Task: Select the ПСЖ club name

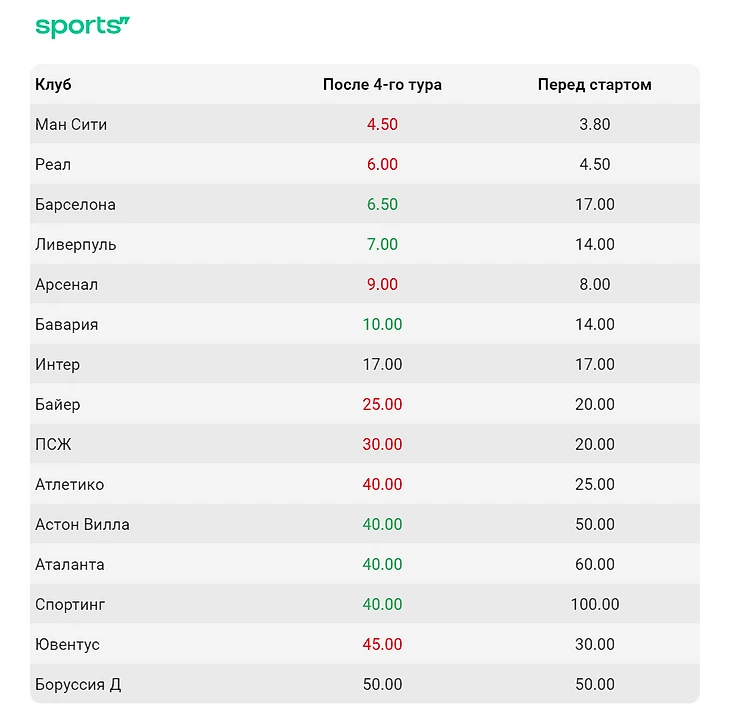Action: (53, 445)
